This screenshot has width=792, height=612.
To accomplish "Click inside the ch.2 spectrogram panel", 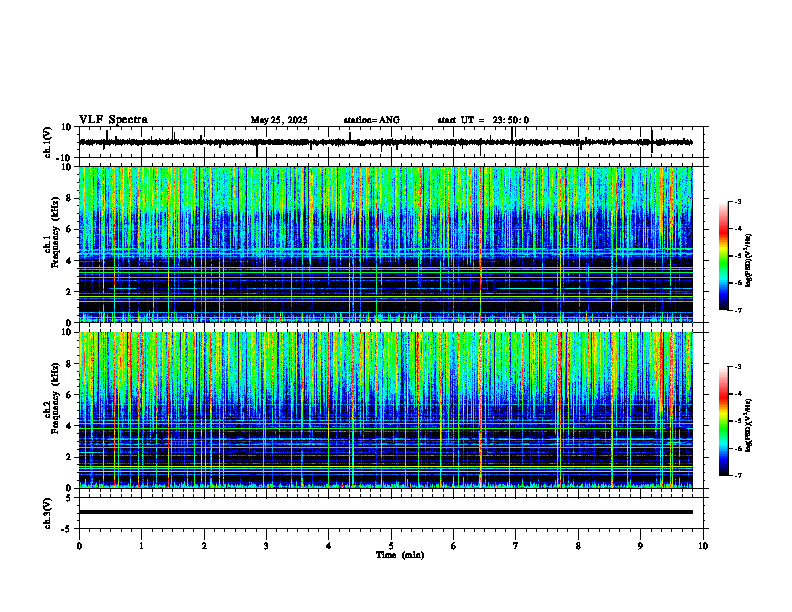I will (385, 410).
